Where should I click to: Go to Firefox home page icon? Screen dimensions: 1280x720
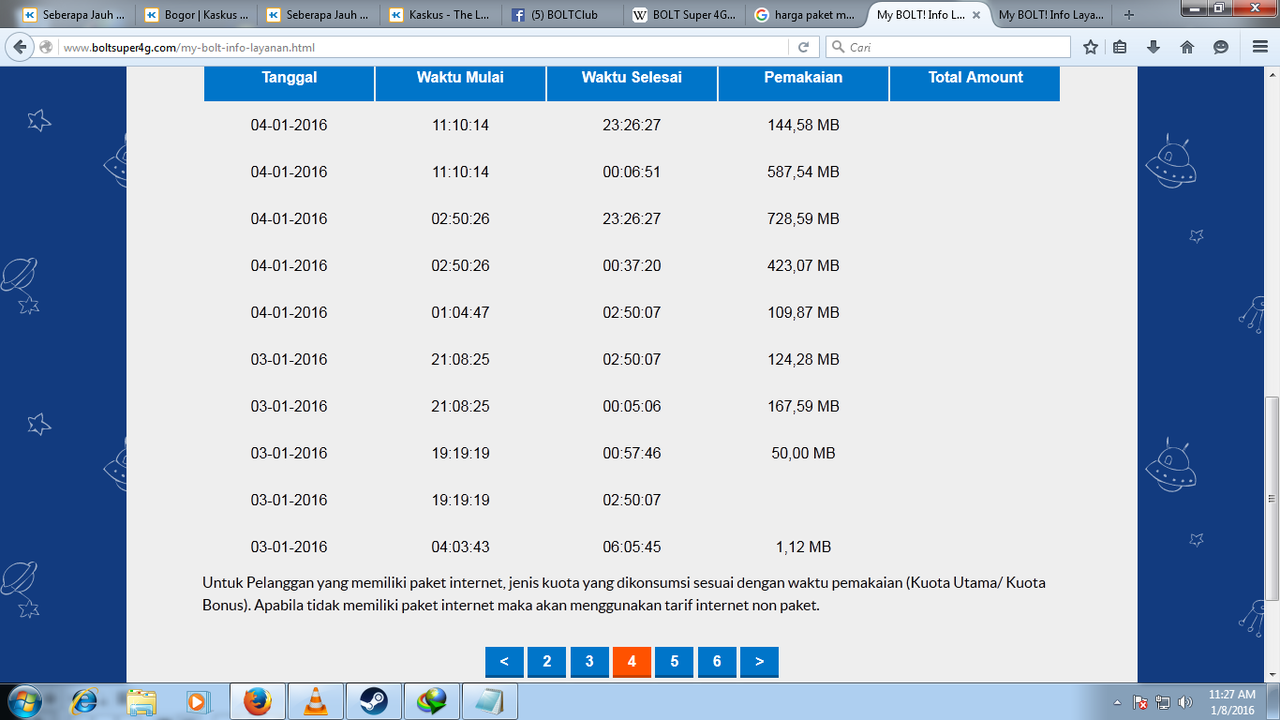click(1187, 47)
